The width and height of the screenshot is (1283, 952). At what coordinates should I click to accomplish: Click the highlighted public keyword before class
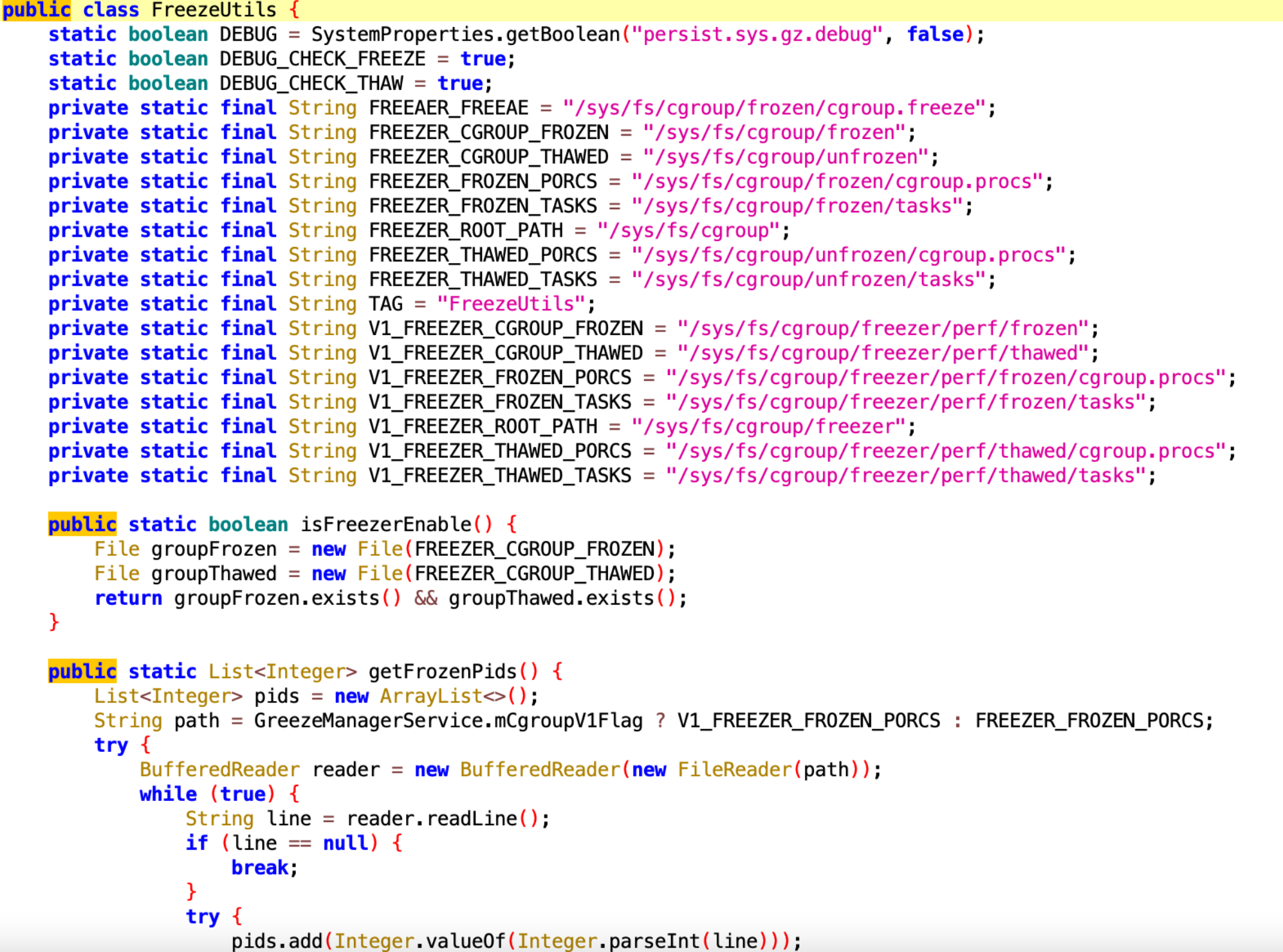point(36,10)
